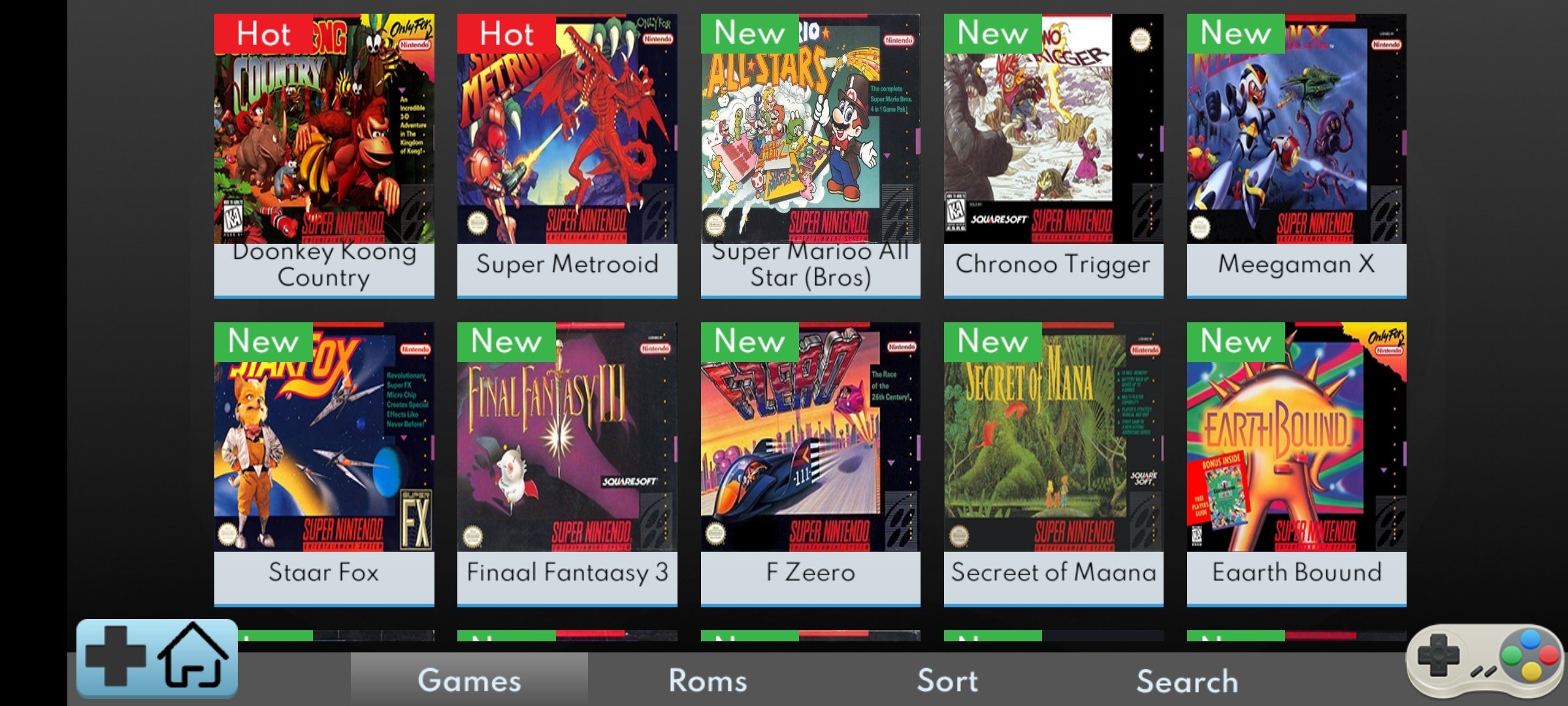Open Super Marioo All Star cover
Screen dimensions: 1568x706
810,129
